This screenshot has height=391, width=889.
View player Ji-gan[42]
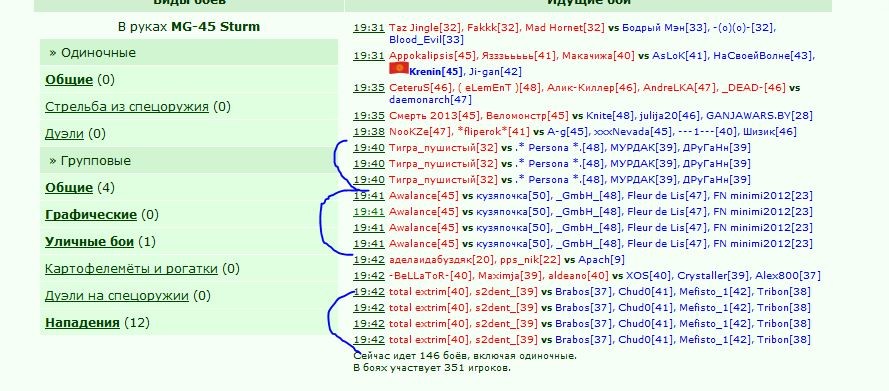point(495,72)
